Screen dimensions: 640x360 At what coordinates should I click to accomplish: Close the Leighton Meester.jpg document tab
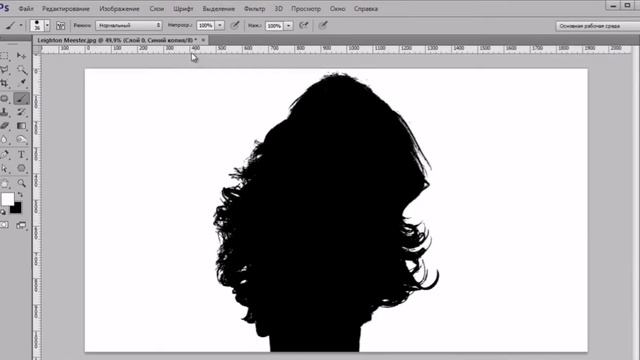pos(203,40)
